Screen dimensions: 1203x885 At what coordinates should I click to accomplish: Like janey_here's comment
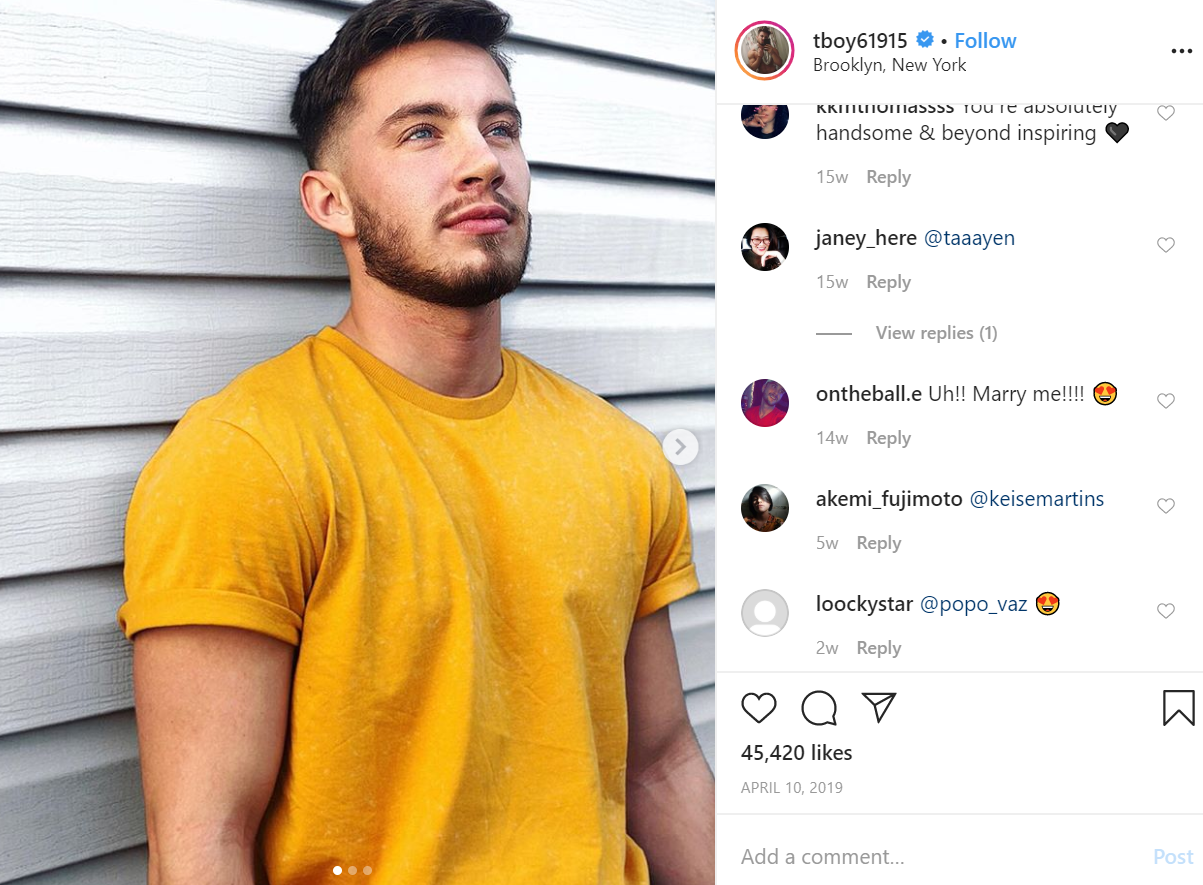1165,245
